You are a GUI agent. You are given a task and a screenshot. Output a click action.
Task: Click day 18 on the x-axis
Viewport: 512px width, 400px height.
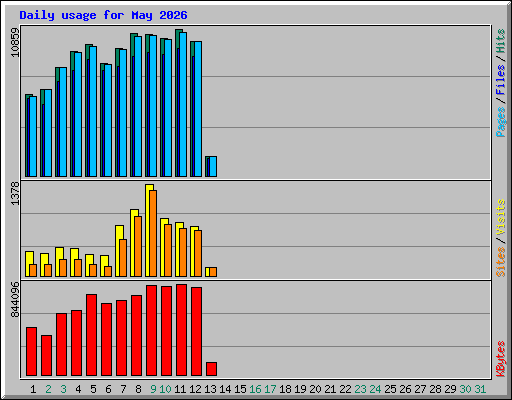tap(285, 389)
